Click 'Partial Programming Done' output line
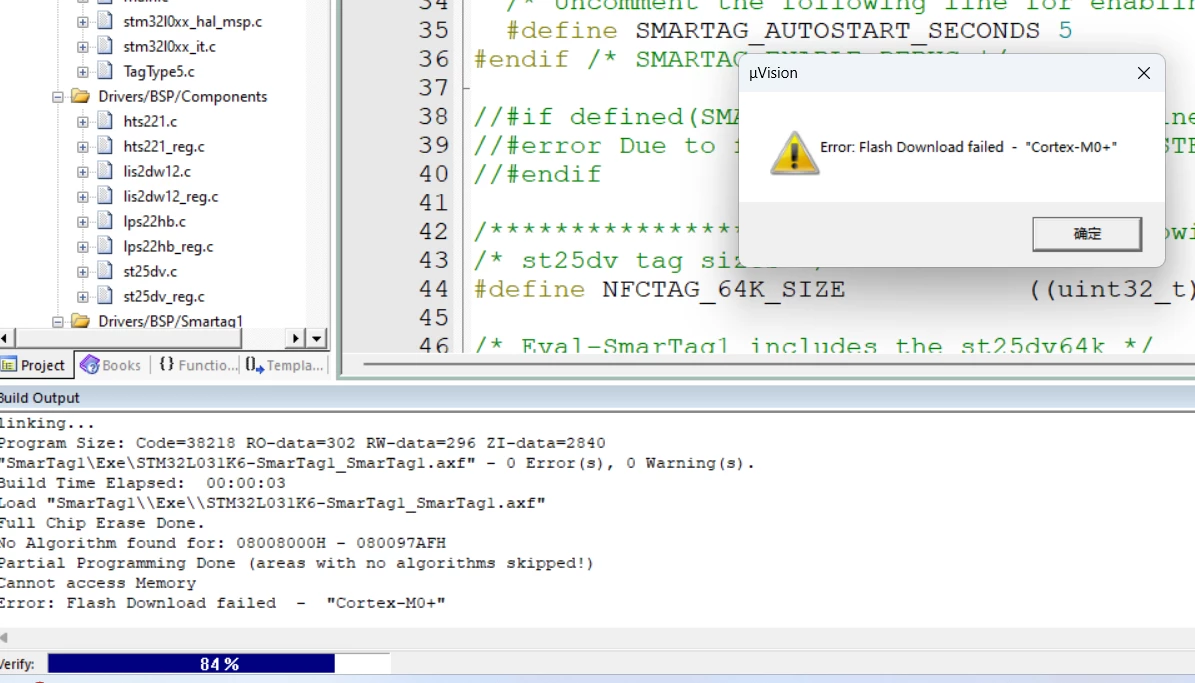This screenshot has height=683, width=1195. tap(296, 563)
